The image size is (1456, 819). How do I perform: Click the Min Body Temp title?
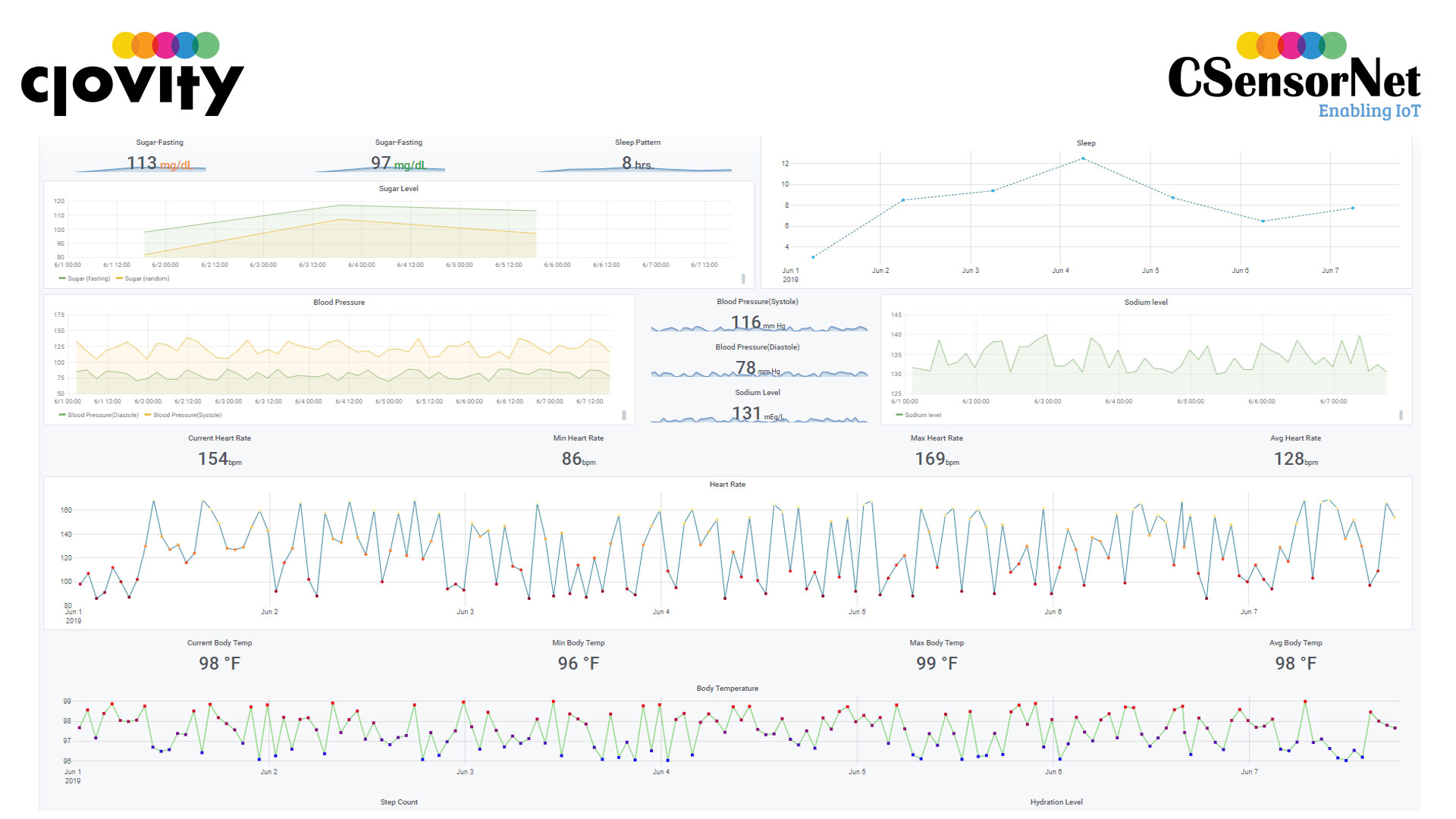579,643
